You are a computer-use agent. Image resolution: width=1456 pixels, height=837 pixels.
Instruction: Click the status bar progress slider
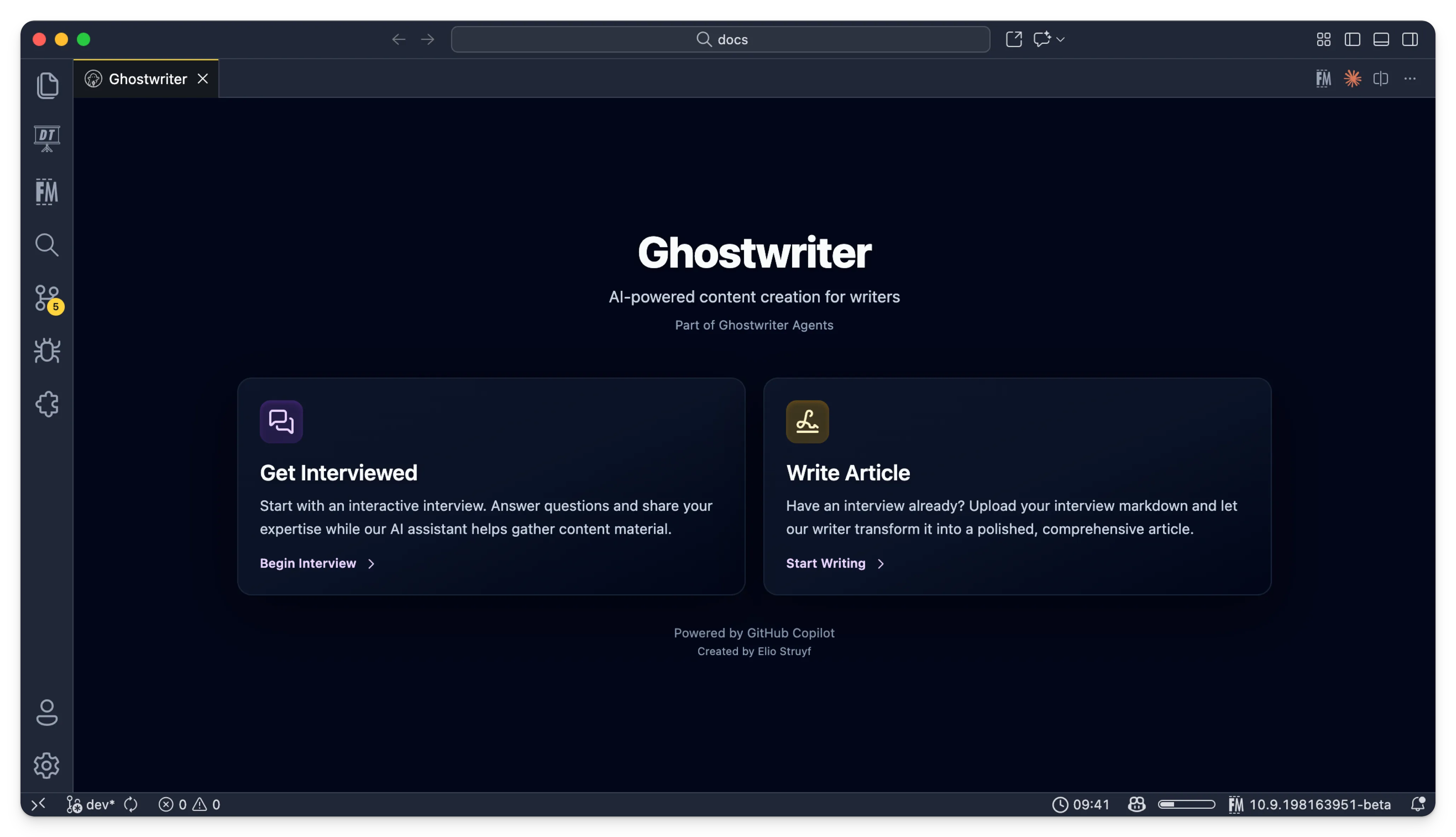[x=1186, y=804]
